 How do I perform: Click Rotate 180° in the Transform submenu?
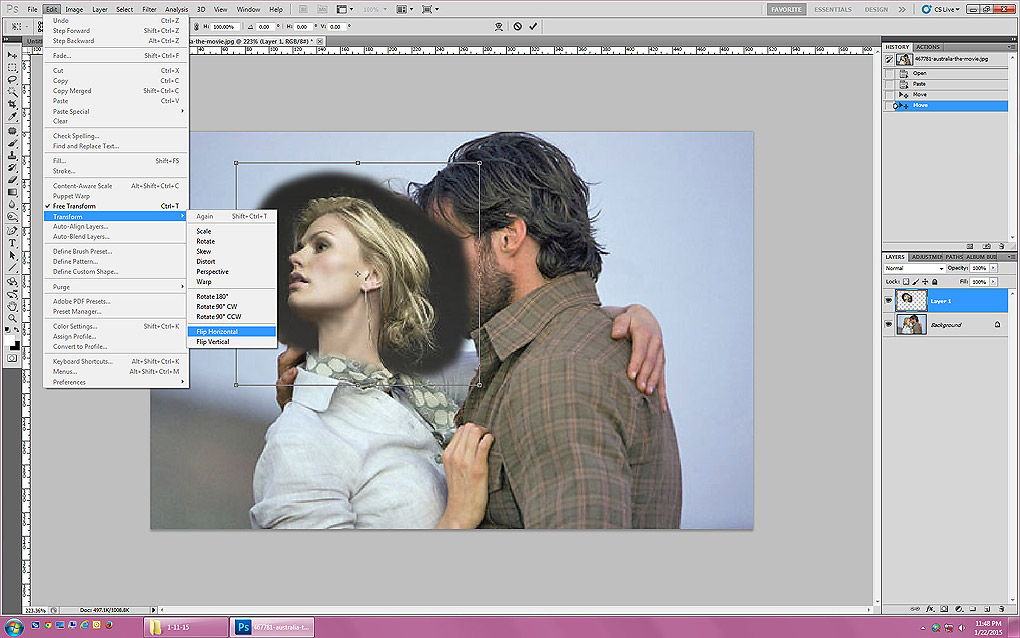(x=210, y=296)
